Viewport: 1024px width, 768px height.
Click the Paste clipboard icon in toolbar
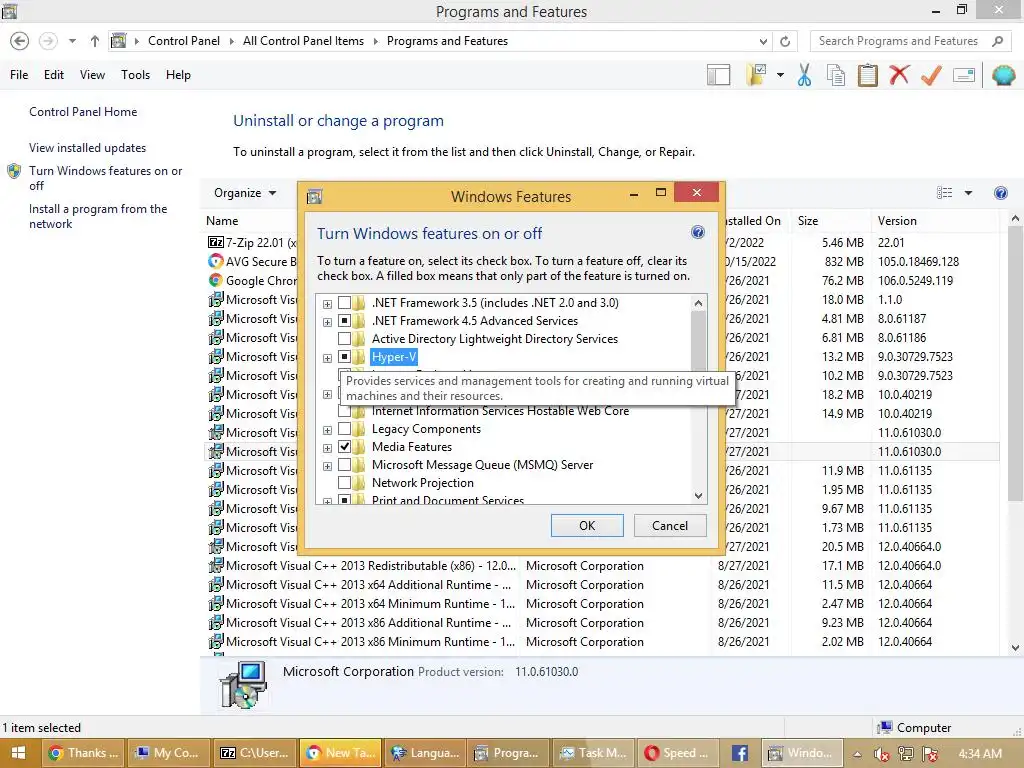coord(867,75)
